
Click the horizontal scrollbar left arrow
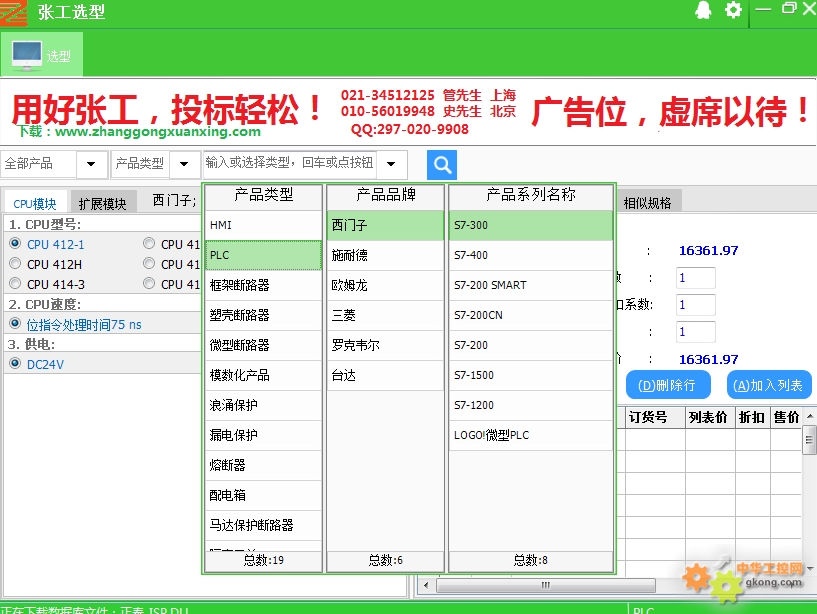[426, 585]
